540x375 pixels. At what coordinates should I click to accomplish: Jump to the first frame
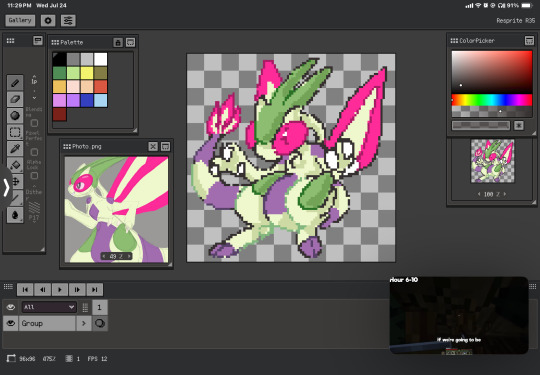pos(25,290)
